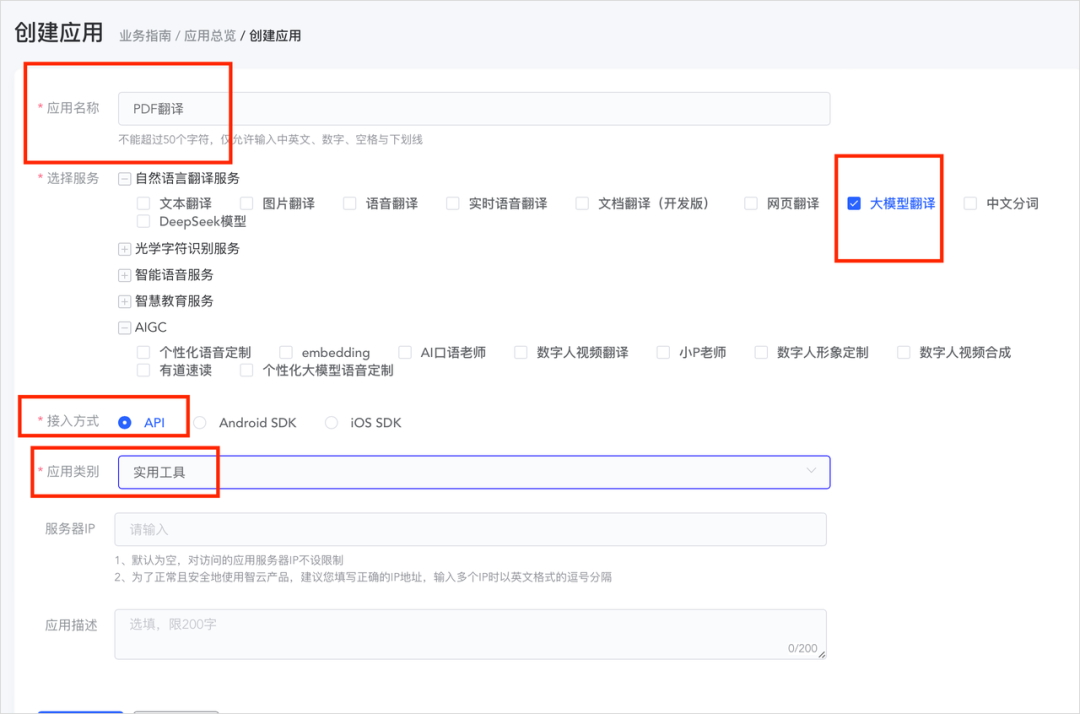Check the 数字人视频合成 checkbox
Screen dimensions: 1080x714
tap(904, 353)
